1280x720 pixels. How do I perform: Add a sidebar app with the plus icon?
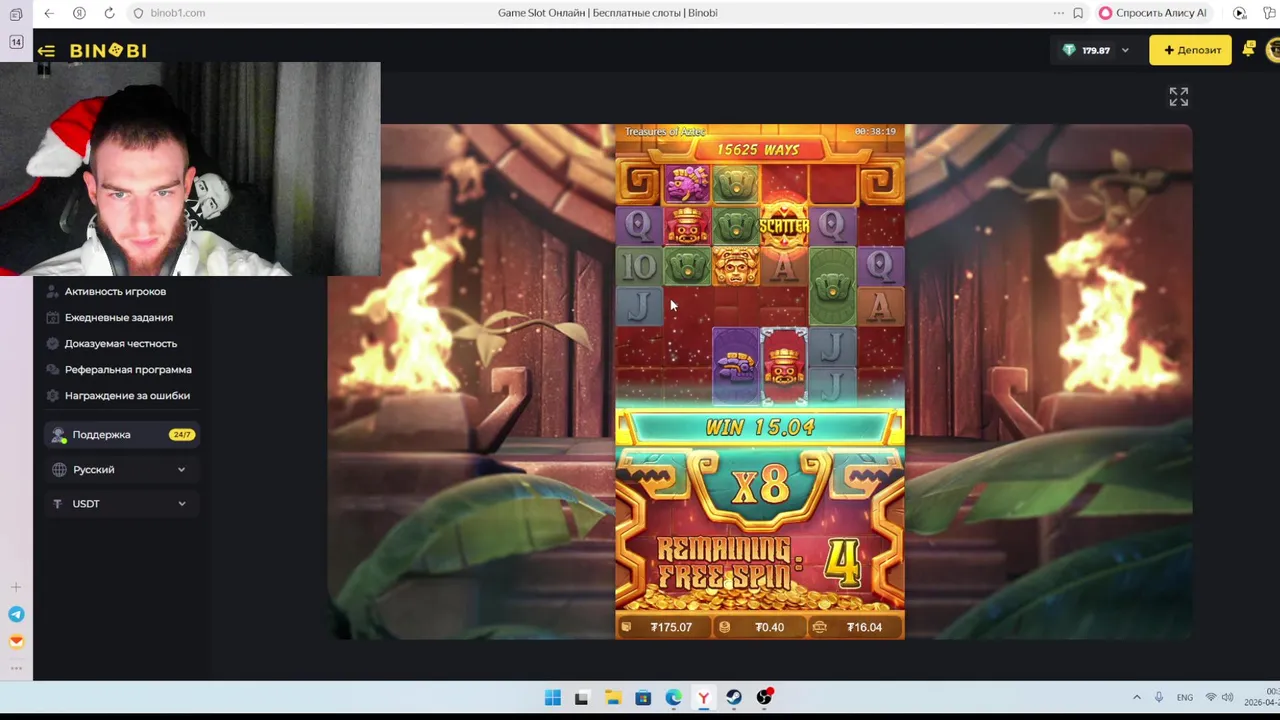pyautogui.click(x=16, y=587)
